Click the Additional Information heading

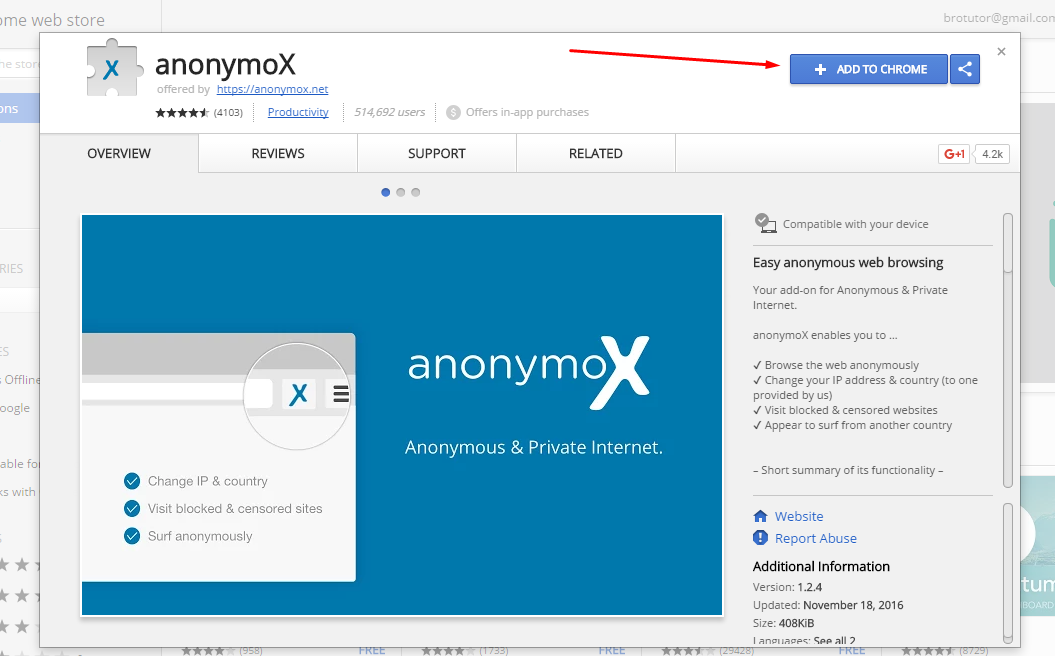click(x=821, y=567)
